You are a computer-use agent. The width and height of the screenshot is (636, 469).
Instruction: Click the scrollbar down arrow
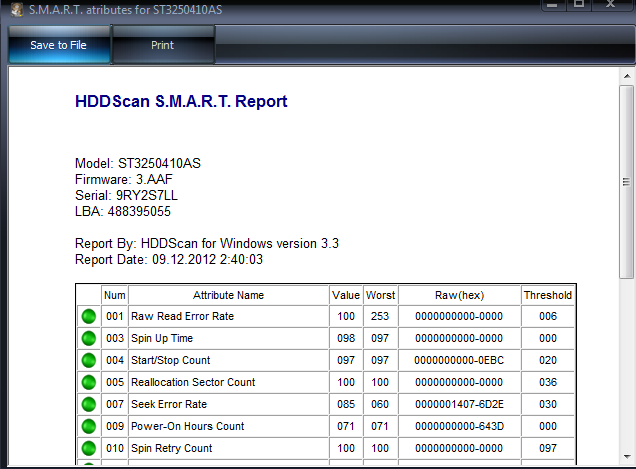coord(627,456)
